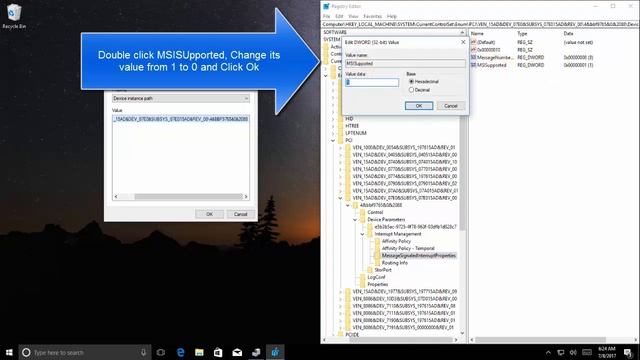The width and height of the screenshot is (640, 360).
Task: Click the Control folder icon in tree
Action: click(362, 212)
